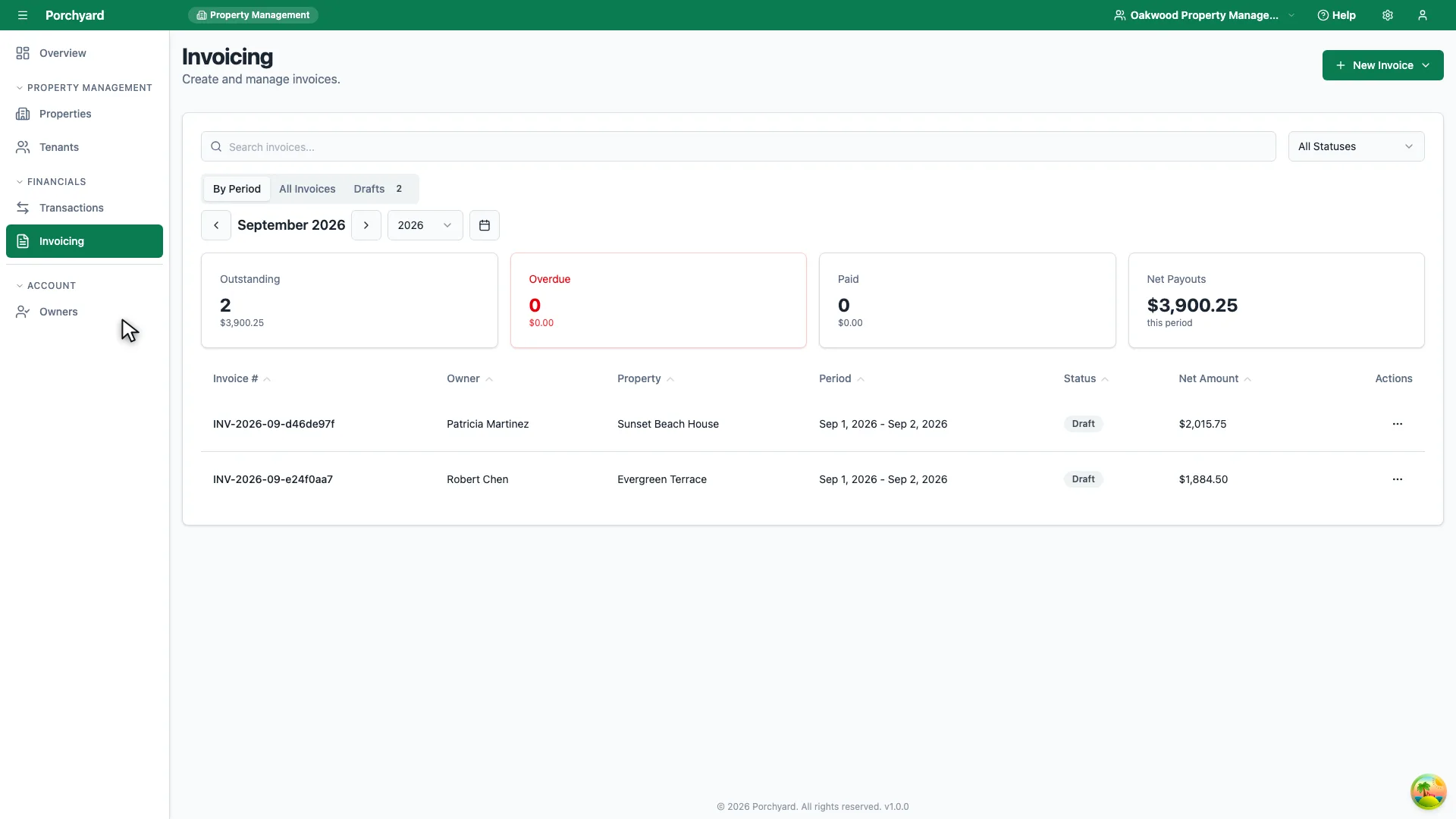Viewport: 1456px width, 819px height.
Task: Sort by Period column
Action: coord(842,378)
